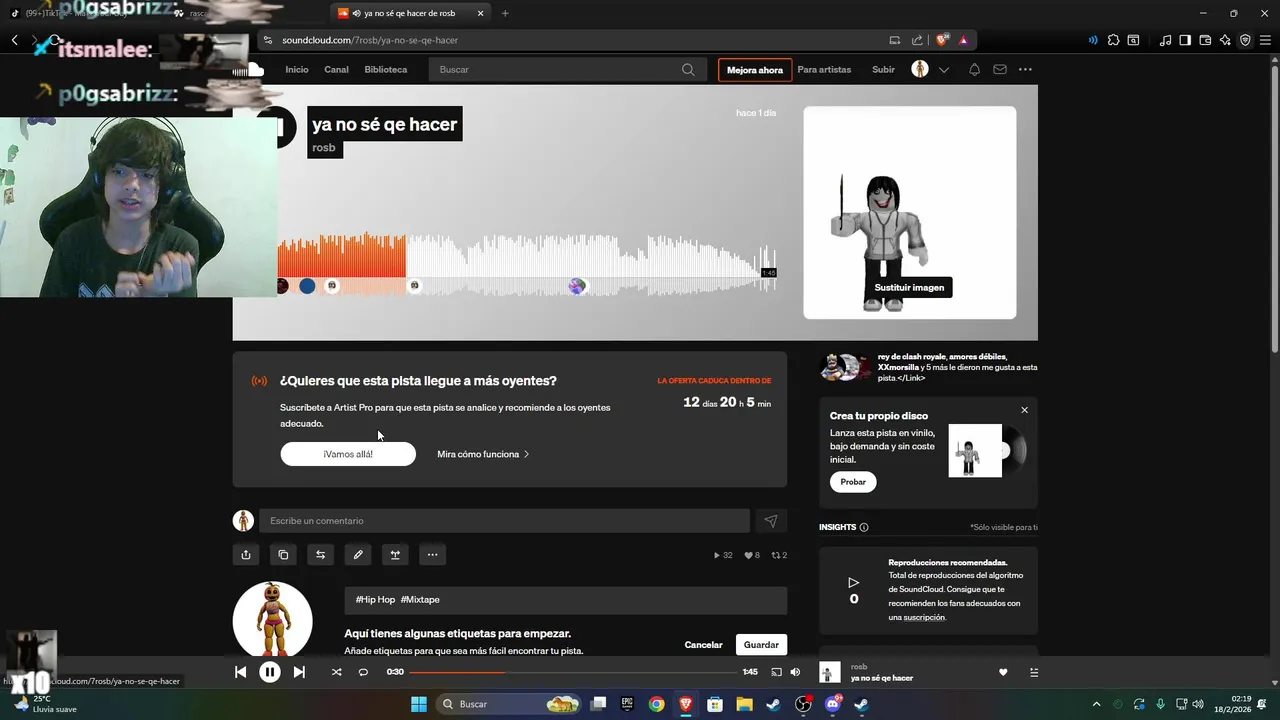The image size is (1280, 720).
Task: Close the Crea tu propio disco card
Action: pos(1024,410)
